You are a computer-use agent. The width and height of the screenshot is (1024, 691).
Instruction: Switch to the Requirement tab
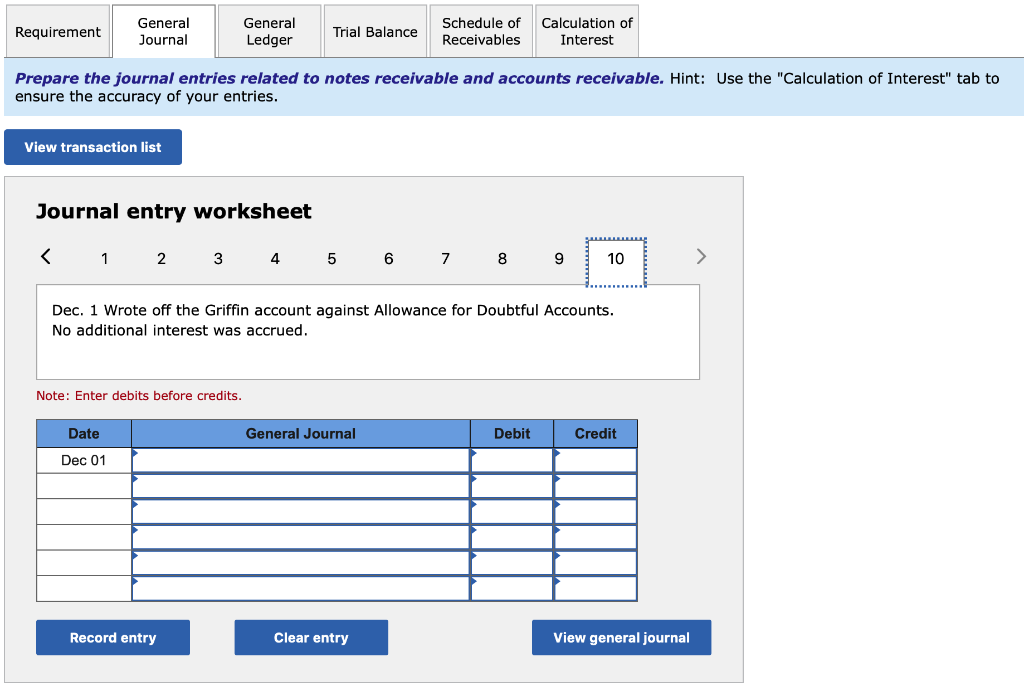pos(57,31)
